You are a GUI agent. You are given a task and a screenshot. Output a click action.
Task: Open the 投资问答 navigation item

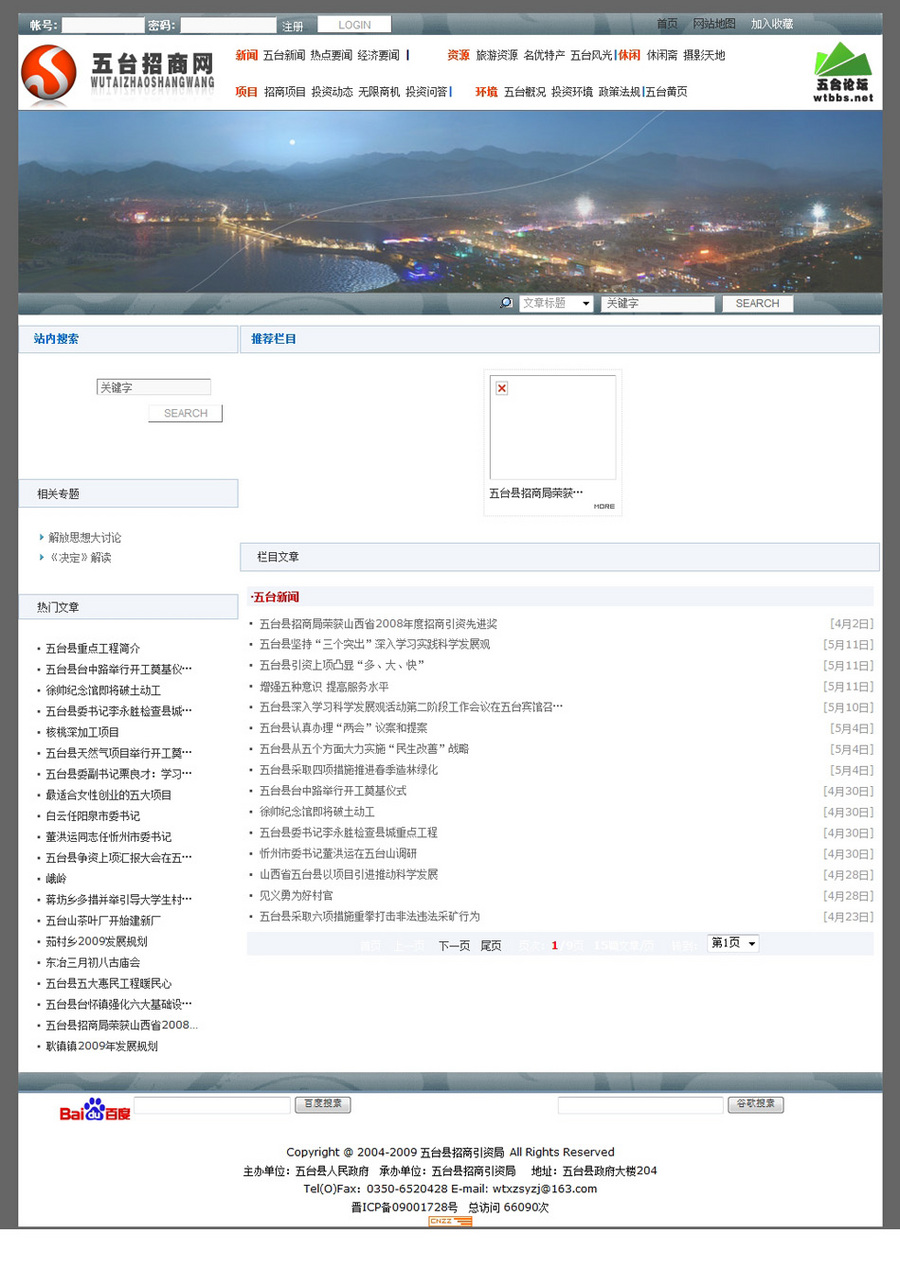tap(426, 92)
